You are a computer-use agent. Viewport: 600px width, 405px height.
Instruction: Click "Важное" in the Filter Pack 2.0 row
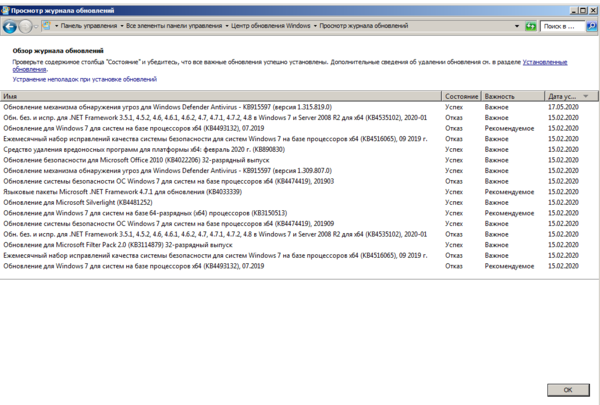pyautogui.click(x=497, y=245)
